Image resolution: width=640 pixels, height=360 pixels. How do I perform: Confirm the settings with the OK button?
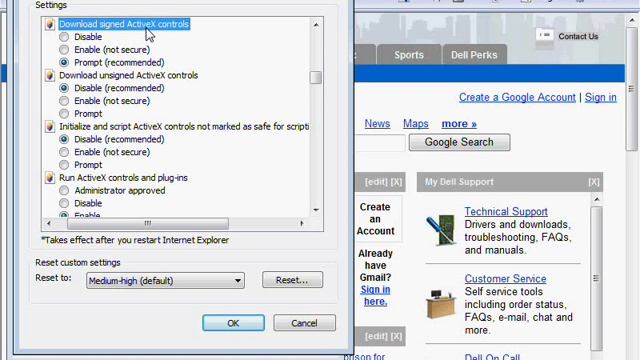pyautogui.click(x=233, y=323)
